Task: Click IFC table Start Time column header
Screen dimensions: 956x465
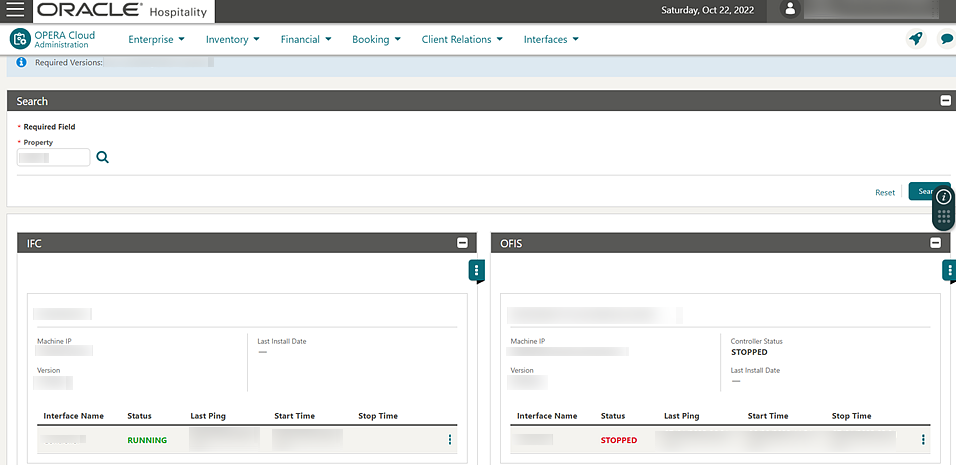Action: (294, 416)
